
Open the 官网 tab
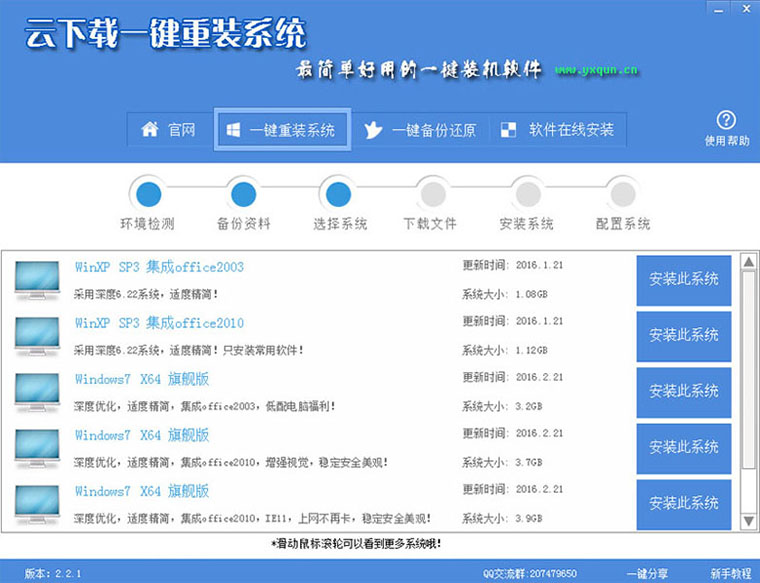pyautogui.click(x=169, y=130)
